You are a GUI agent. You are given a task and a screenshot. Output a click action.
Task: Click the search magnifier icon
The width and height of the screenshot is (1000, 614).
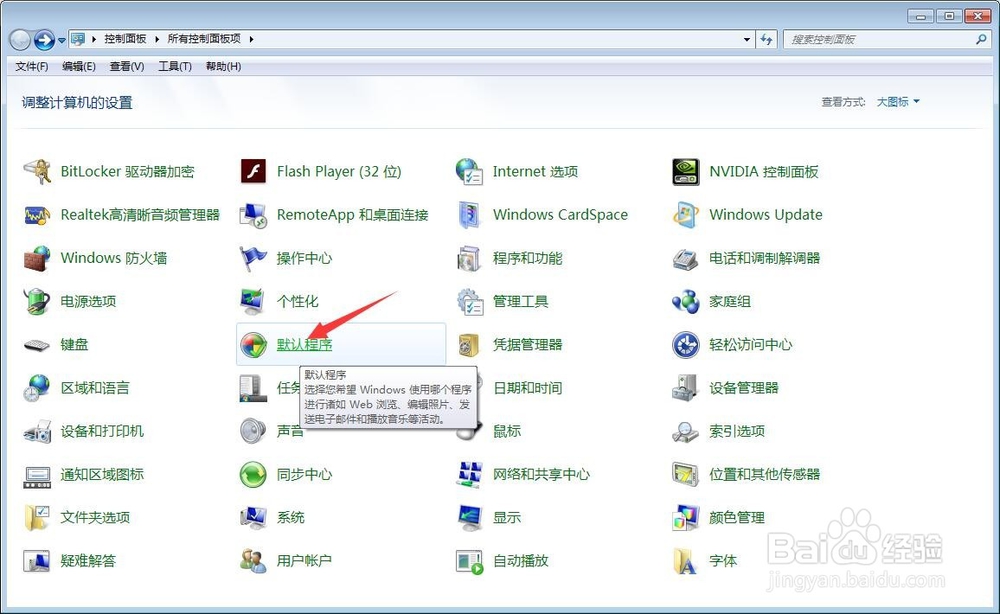coord(982,40)
